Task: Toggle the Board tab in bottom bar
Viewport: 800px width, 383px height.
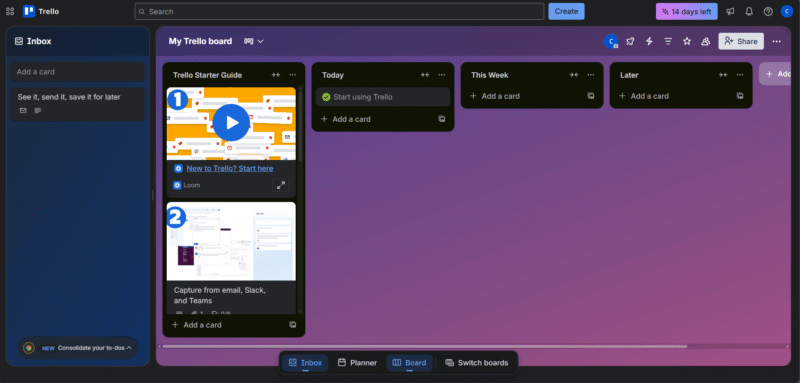Action: coord(409,363)
